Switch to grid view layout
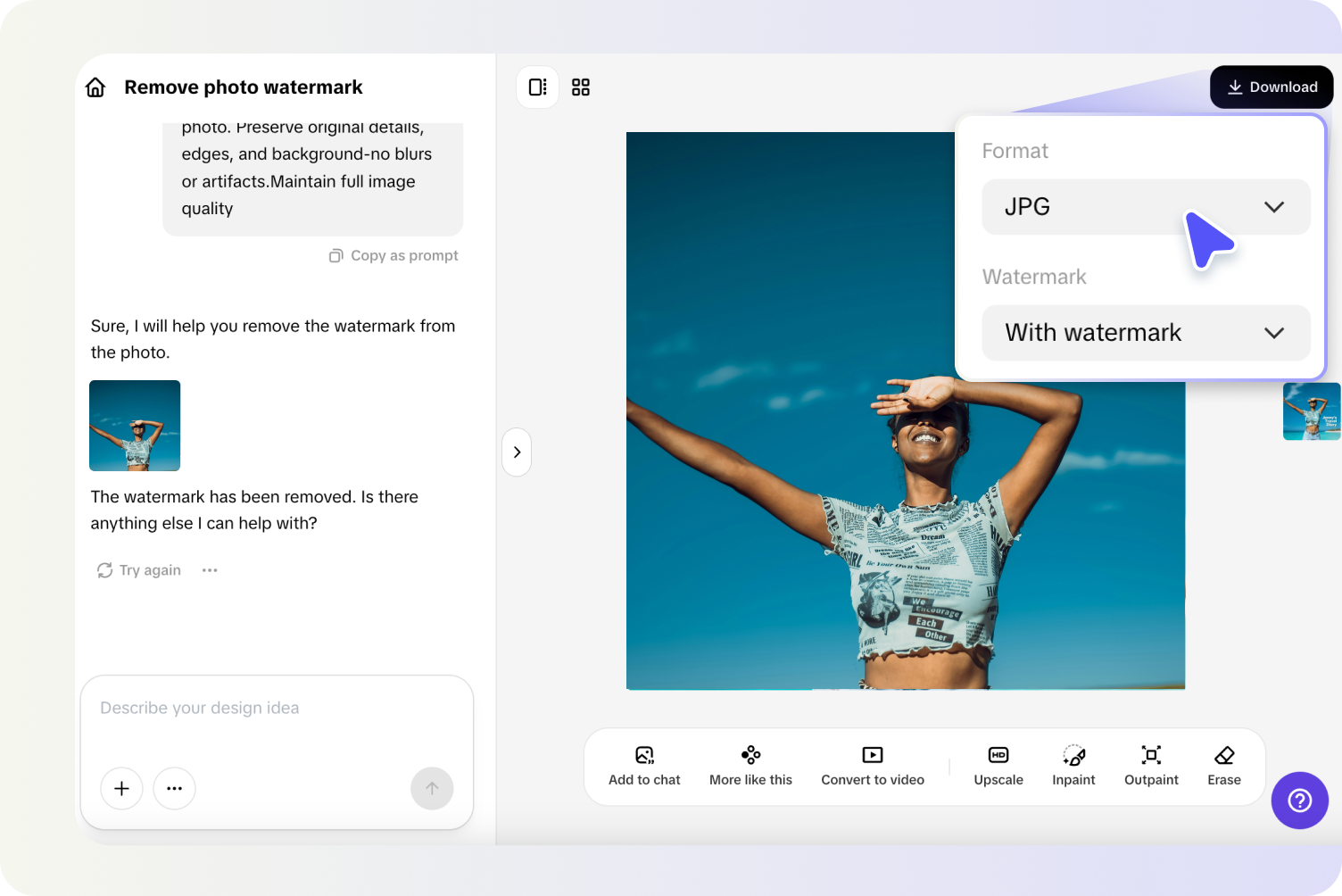Screen dimensions: 1342x896 coord(581,87)
